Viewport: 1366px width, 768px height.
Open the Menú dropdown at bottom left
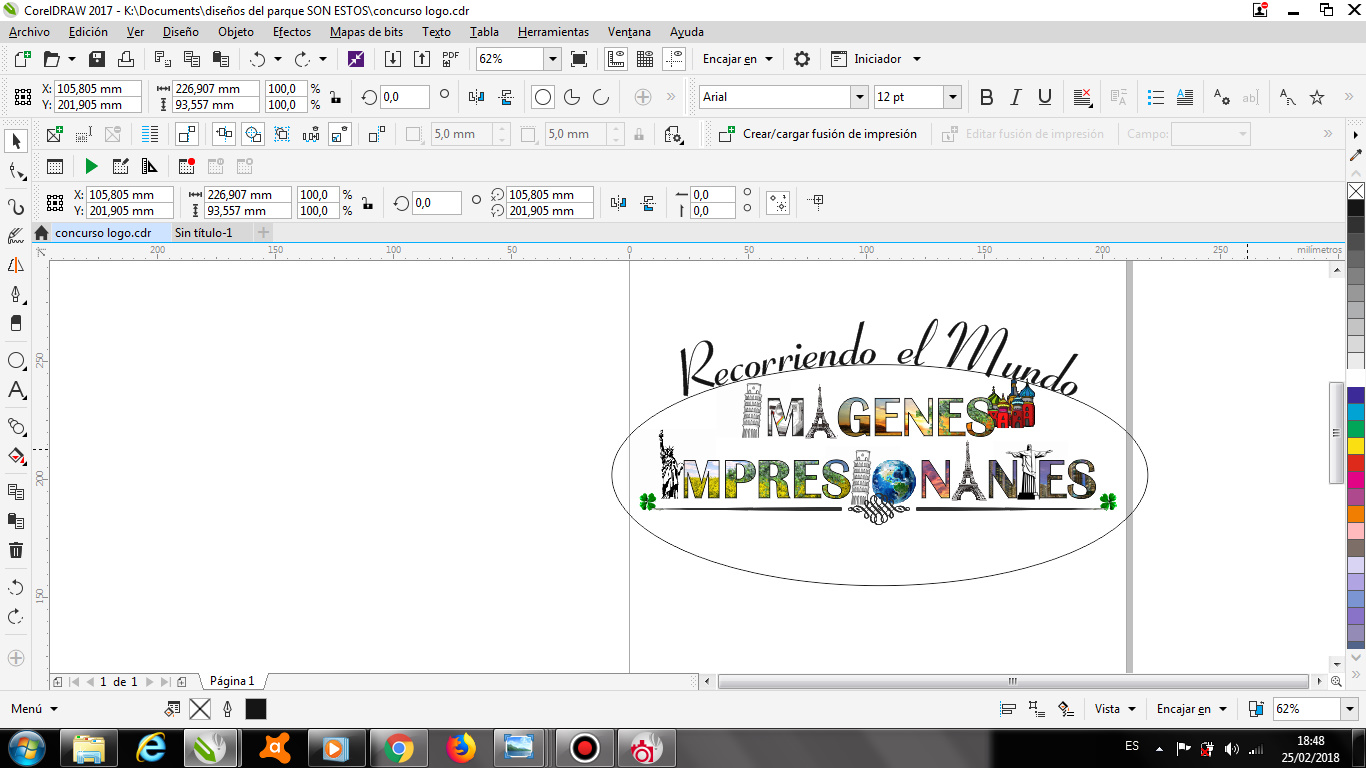point(33,709)
